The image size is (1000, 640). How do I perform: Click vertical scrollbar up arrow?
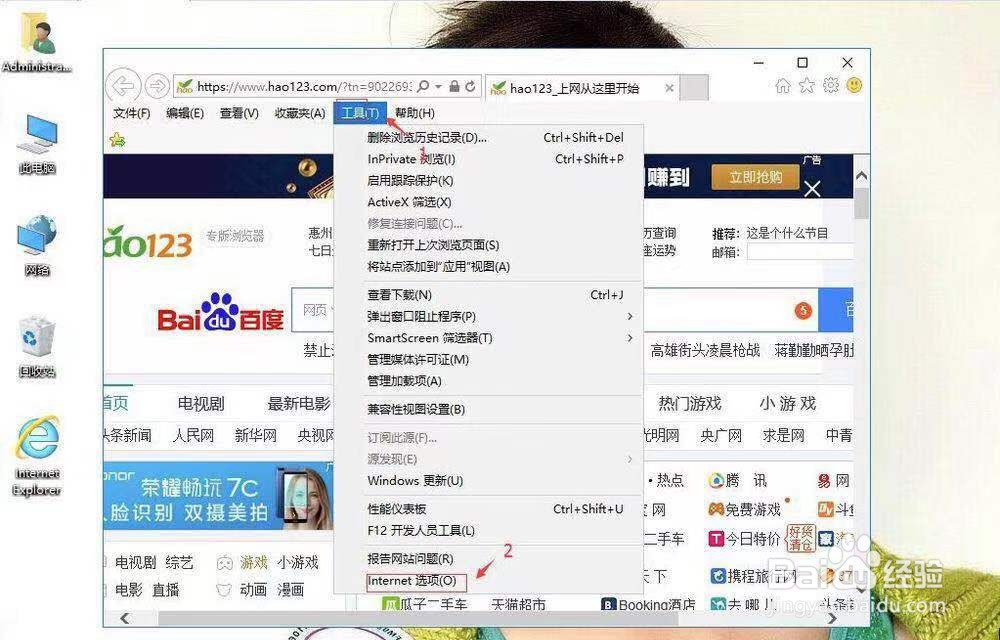point(861,177)
